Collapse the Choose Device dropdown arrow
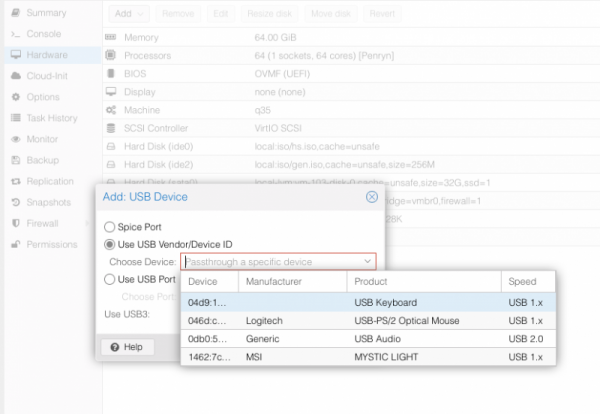 tap(368, 262)
